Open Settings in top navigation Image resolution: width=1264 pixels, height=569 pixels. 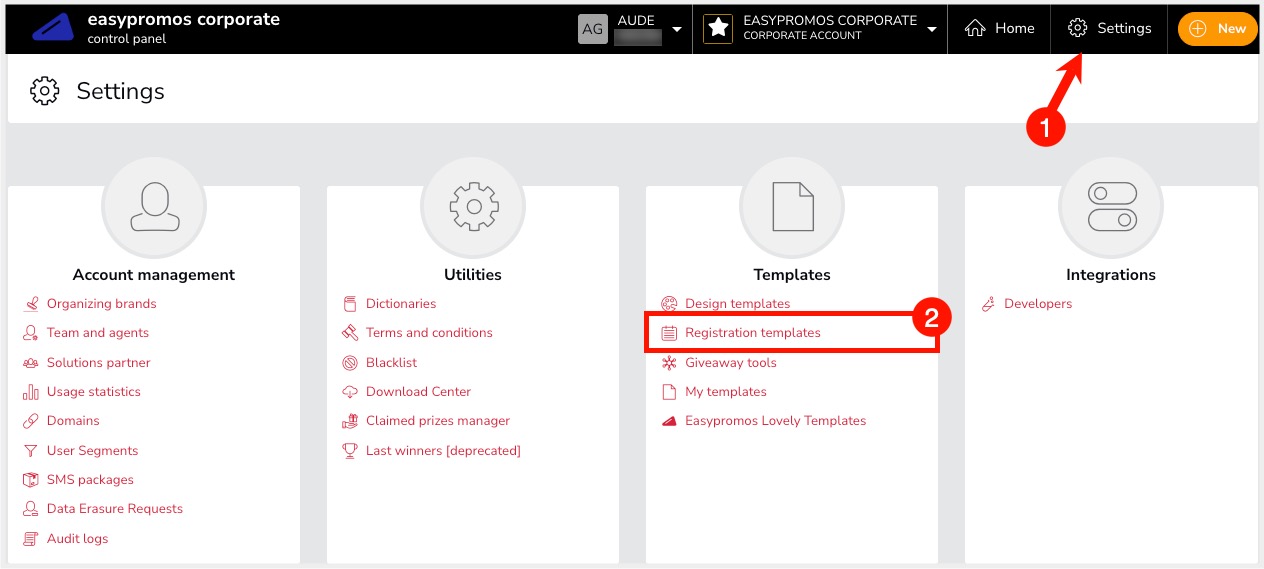(x=1109, y=29)
